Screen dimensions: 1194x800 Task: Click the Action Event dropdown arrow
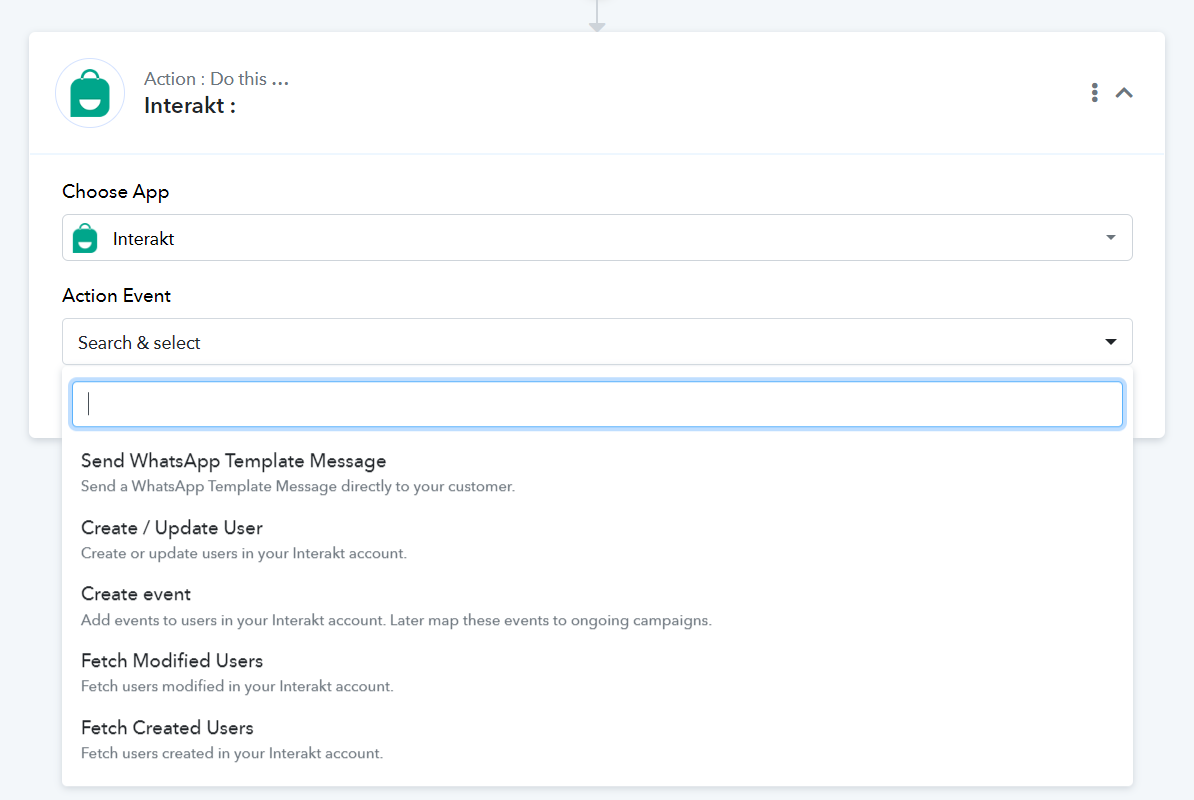[1110, 342]
